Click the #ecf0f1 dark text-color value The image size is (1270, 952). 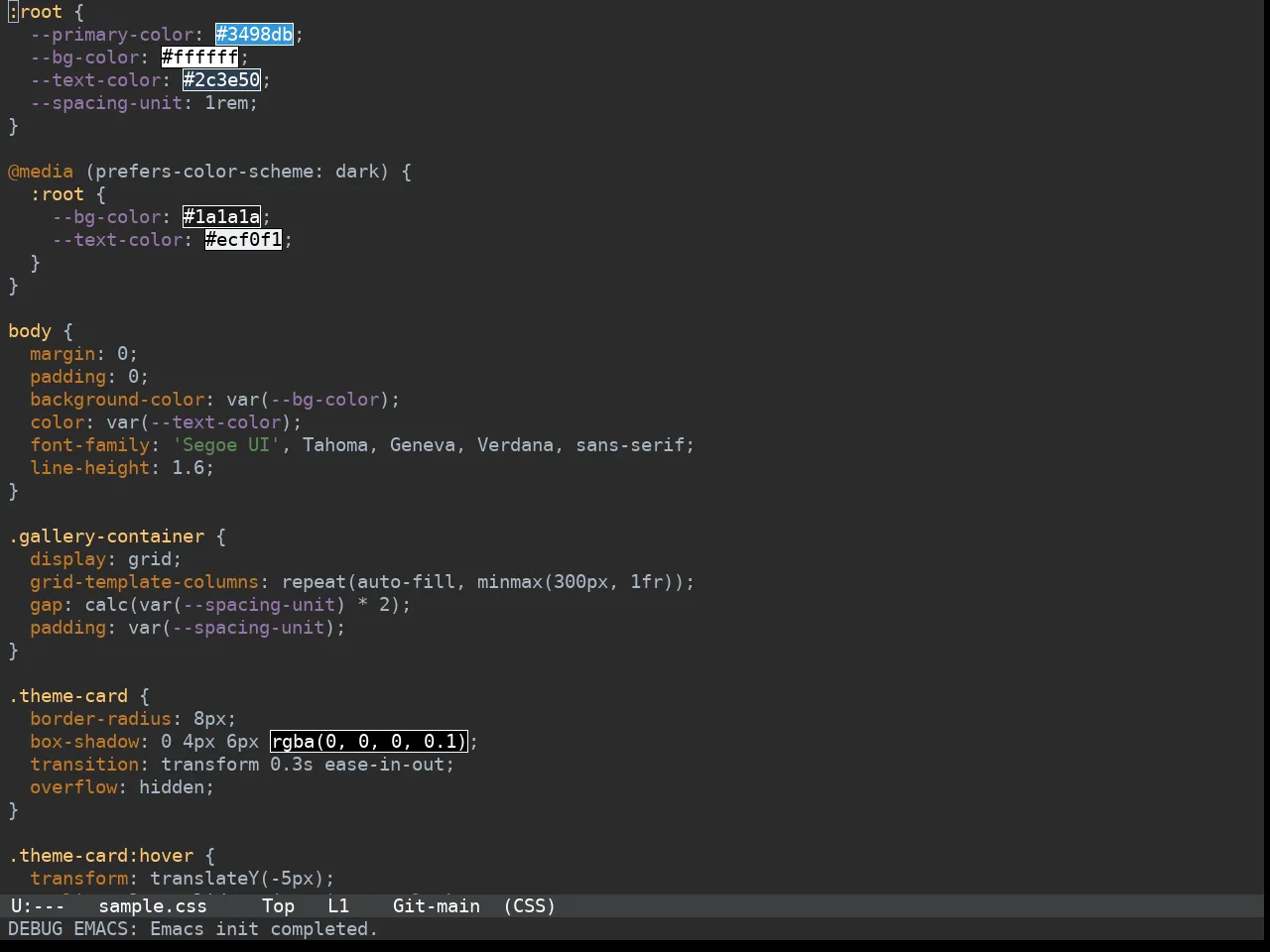pos(243,240)
